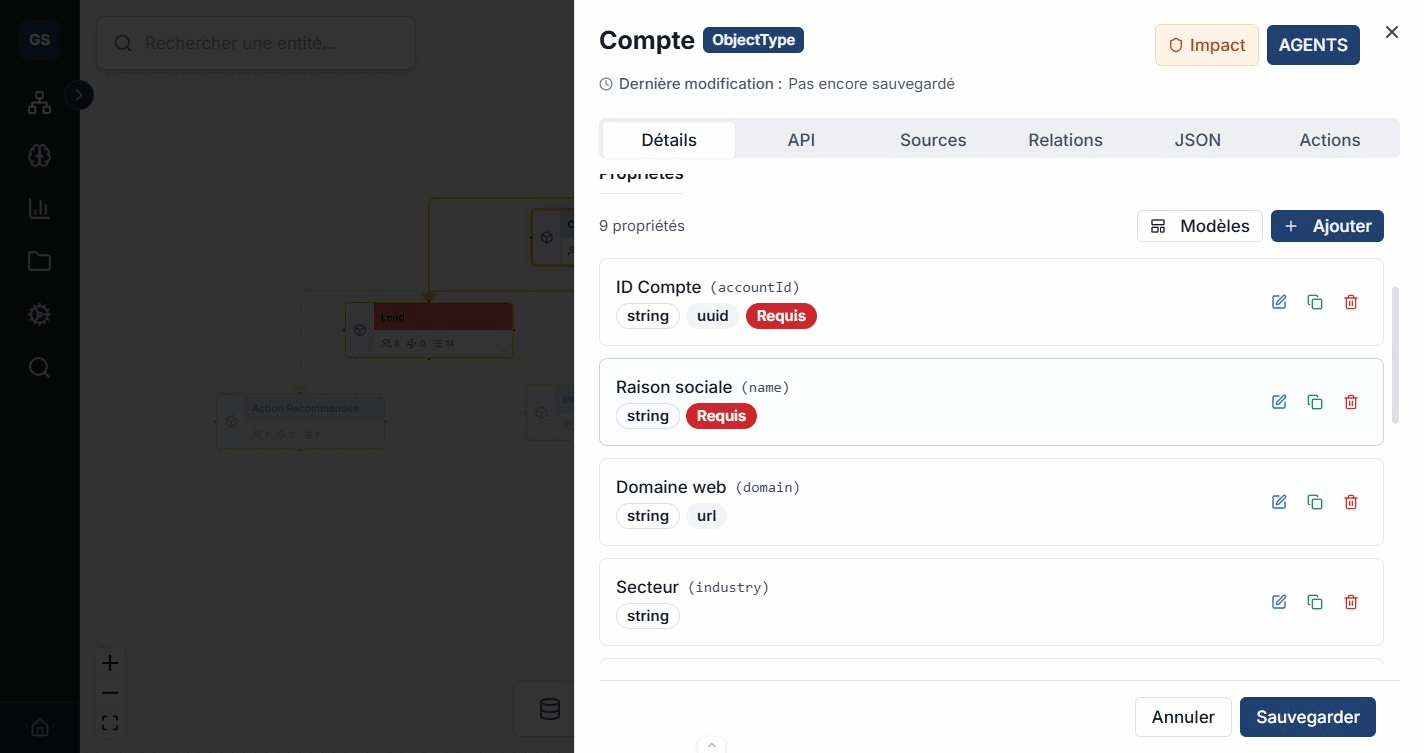This screenshot has width=1424, height=753.
Task: Switch to the JSON tab
Action: point(1197,140)
